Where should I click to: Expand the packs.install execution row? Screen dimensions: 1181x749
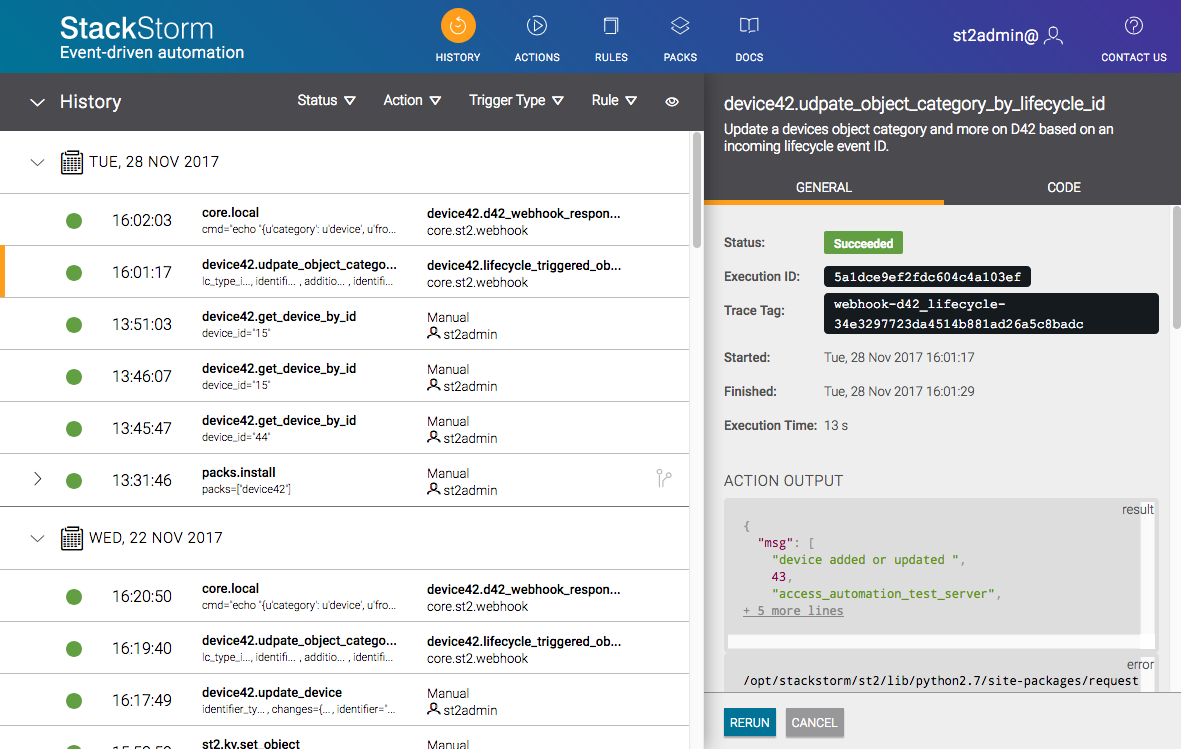(x=37, y=479)
